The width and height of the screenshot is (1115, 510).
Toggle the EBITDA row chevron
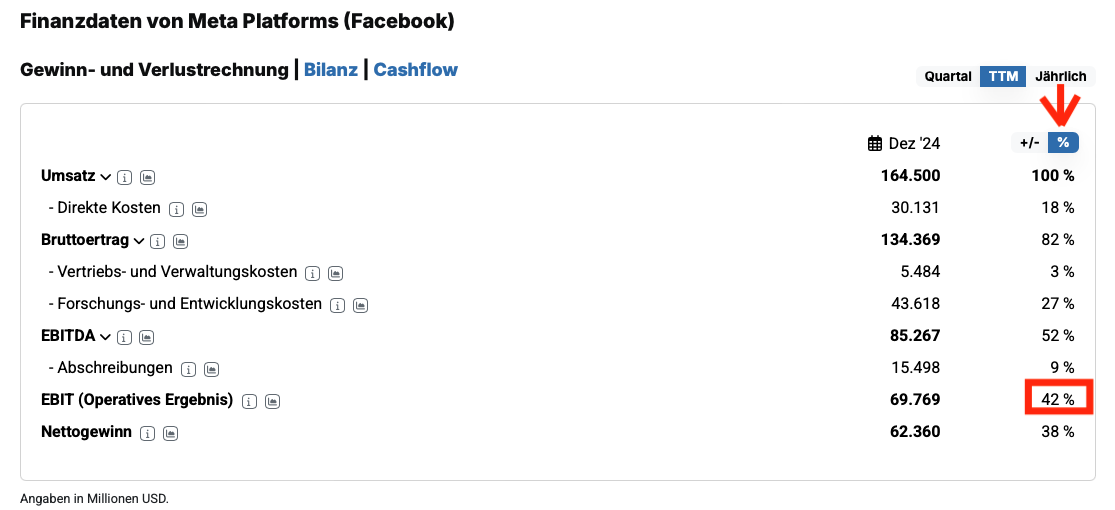pyautogui.click(x=105, y=337)
